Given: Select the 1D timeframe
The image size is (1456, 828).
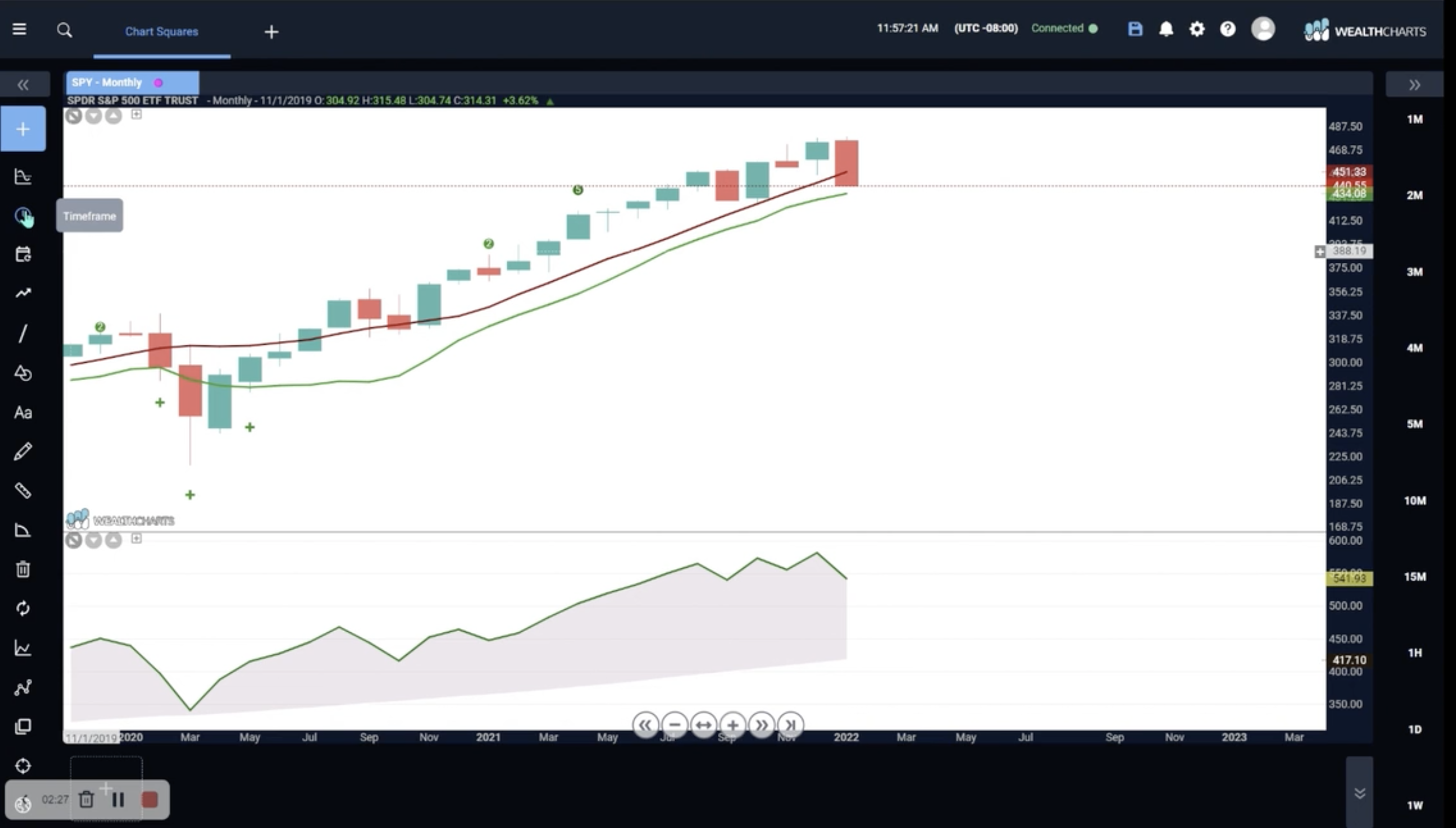Looking at the screenshot, I should tap(1415, 729).
